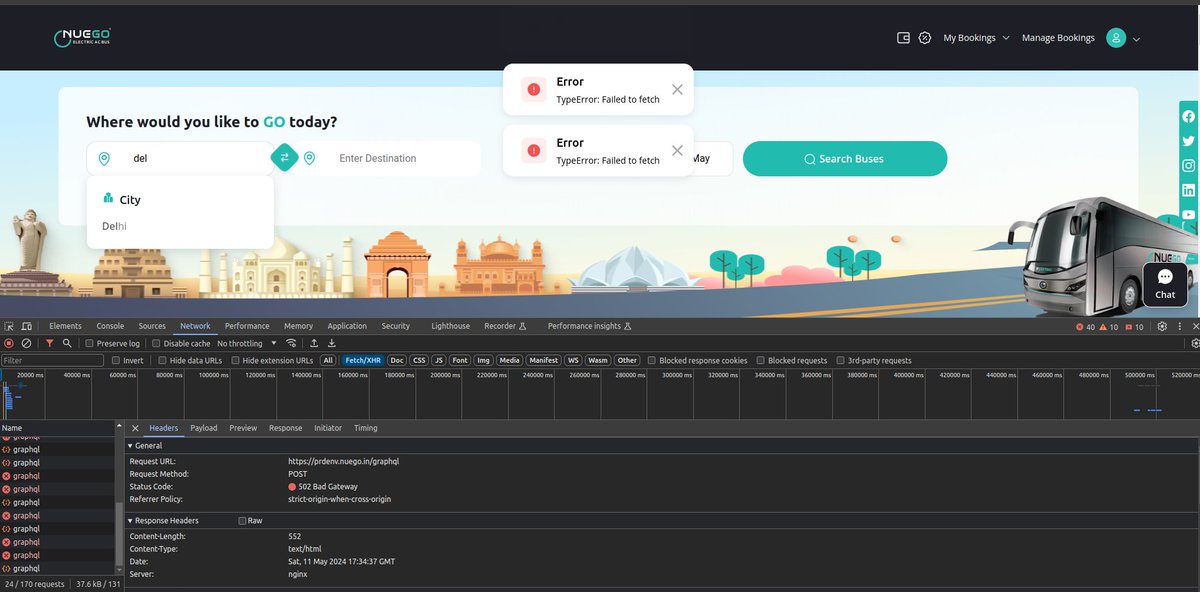
Task: Check Blocked requests
Action: [760, 360]
